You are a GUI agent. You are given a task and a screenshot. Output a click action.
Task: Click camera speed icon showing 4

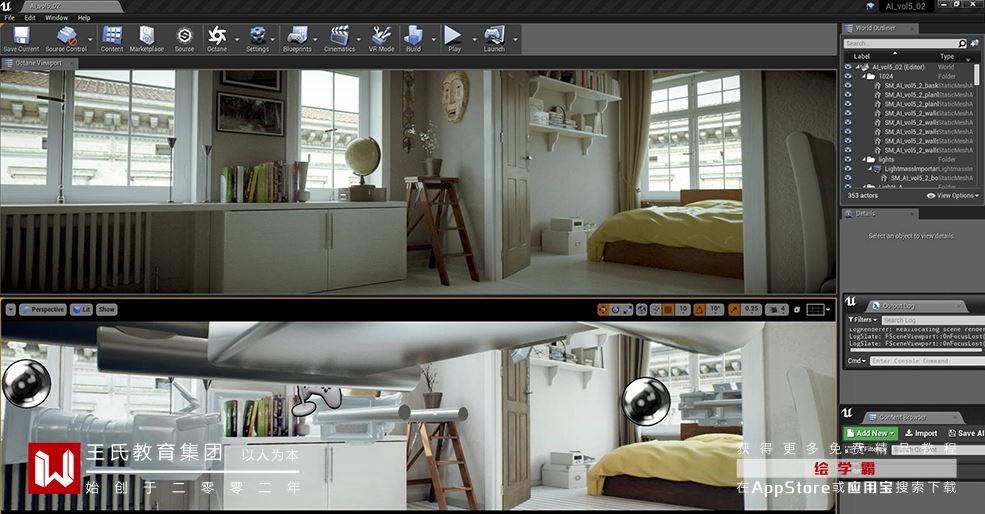tap(778, 309)
